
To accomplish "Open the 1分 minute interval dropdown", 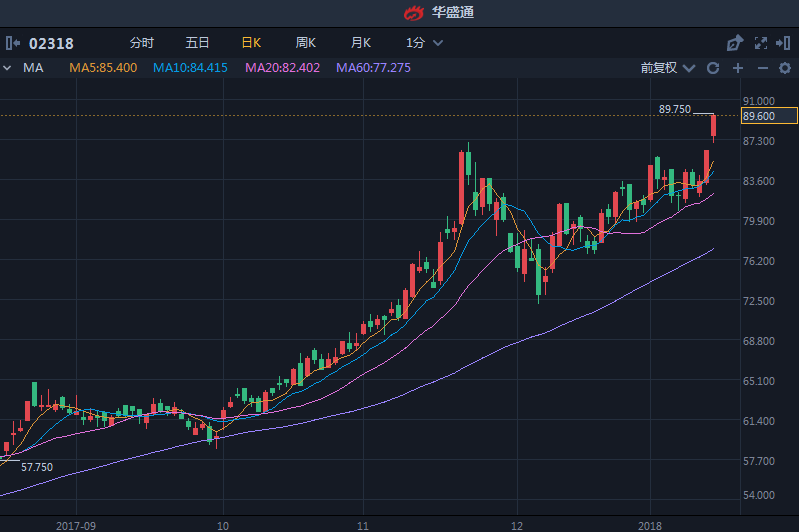I will (424, 43).
